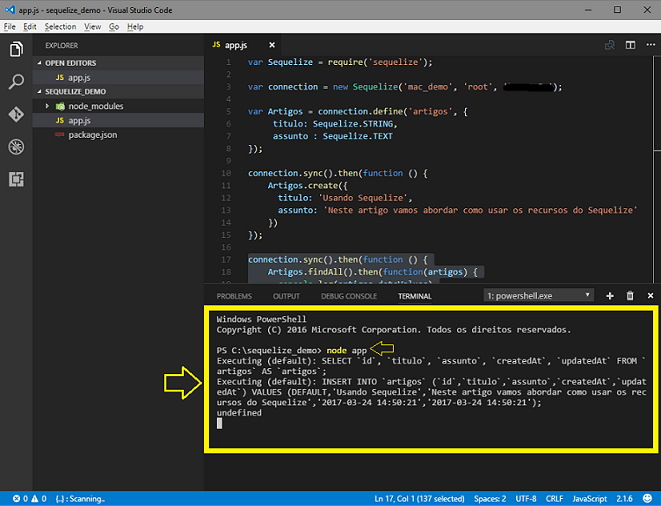Open package.json in the explorer
This screenshot has height=506, width=661.
pyautogui.click(x=118, y=135)
